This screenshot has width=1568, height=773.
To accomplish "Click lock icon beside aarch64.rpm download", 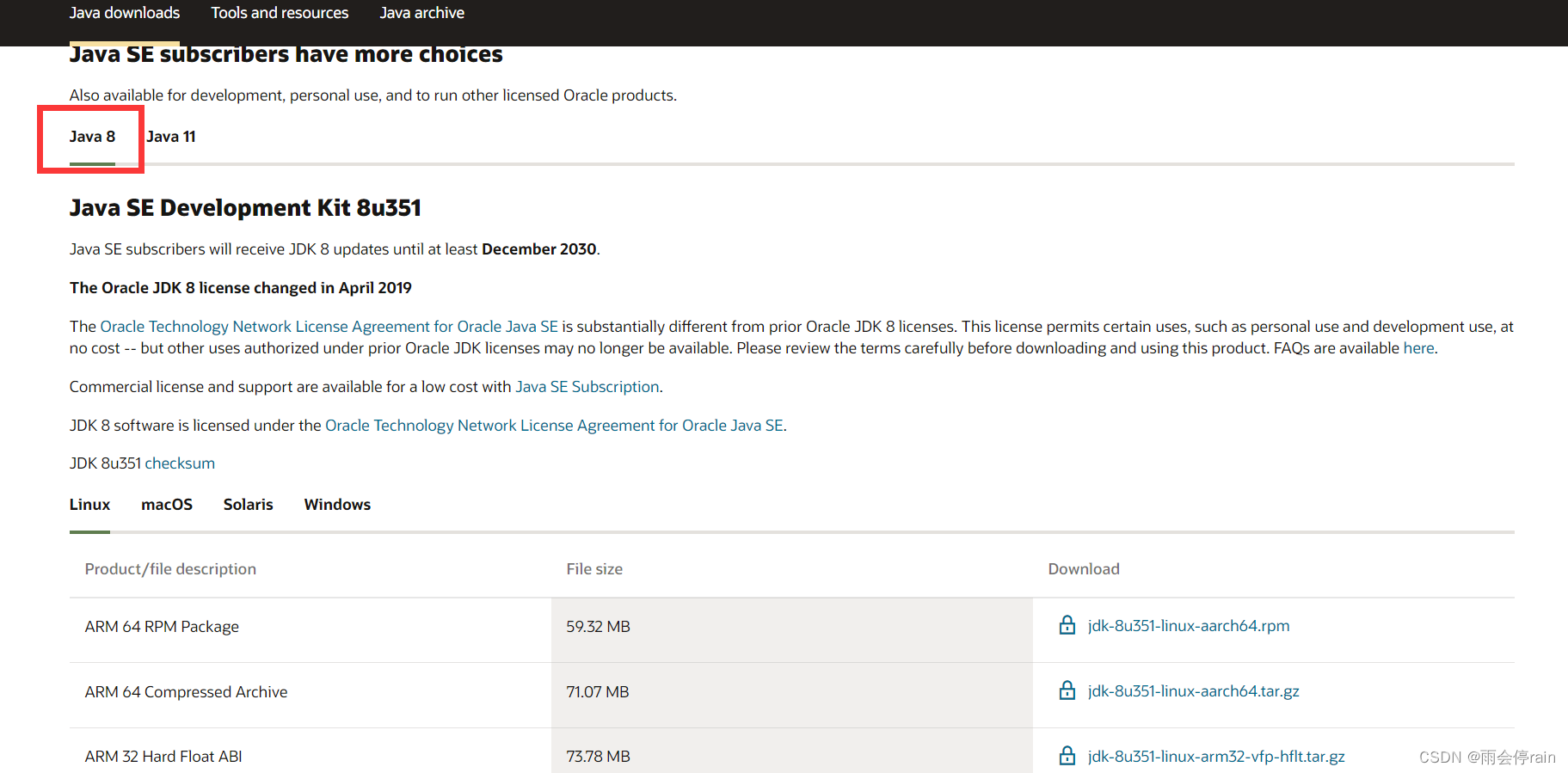I will (1067, 625).
